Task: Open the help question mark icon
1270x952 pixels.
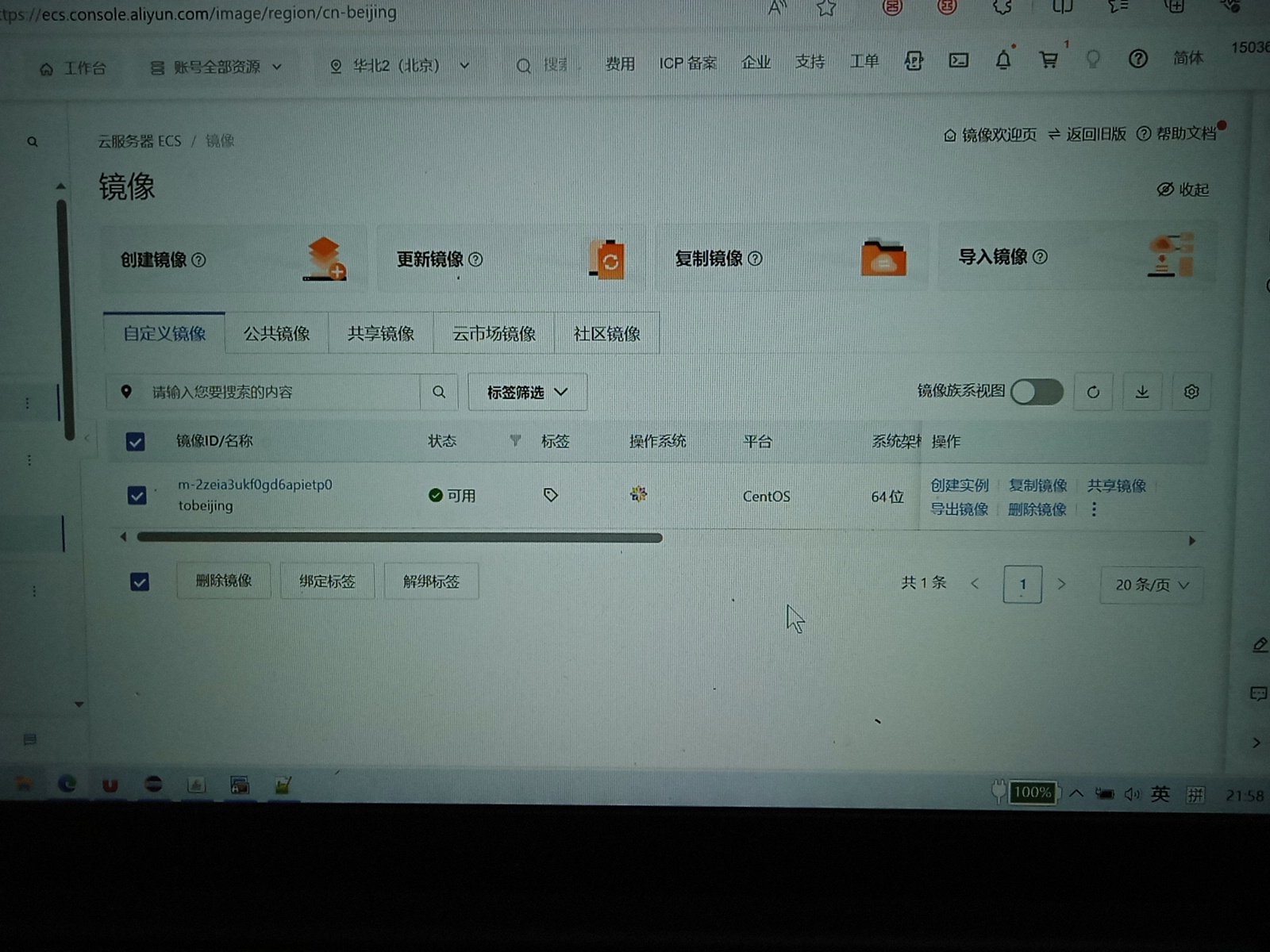Action: click(1137, 59)
